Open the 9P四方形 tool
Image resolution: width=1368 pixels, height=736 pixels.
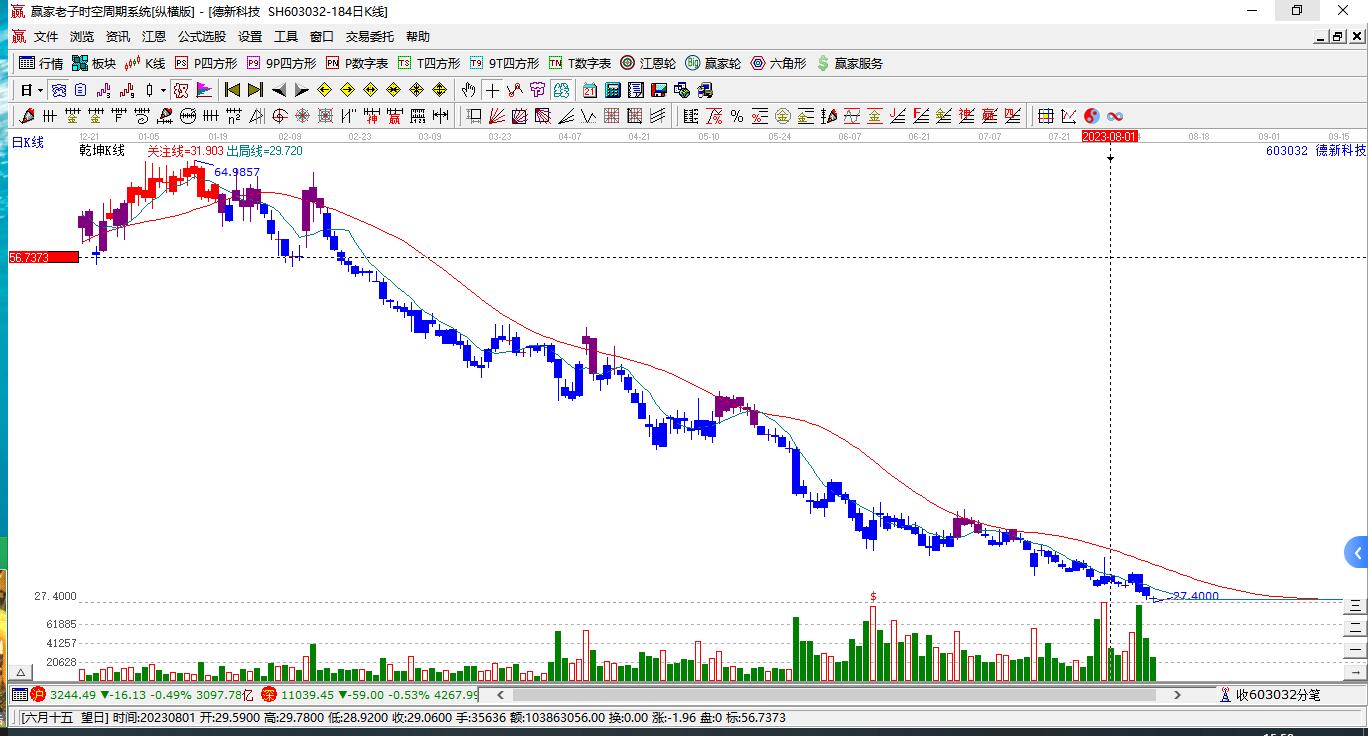pyautogui.click(x=281, y=63)
